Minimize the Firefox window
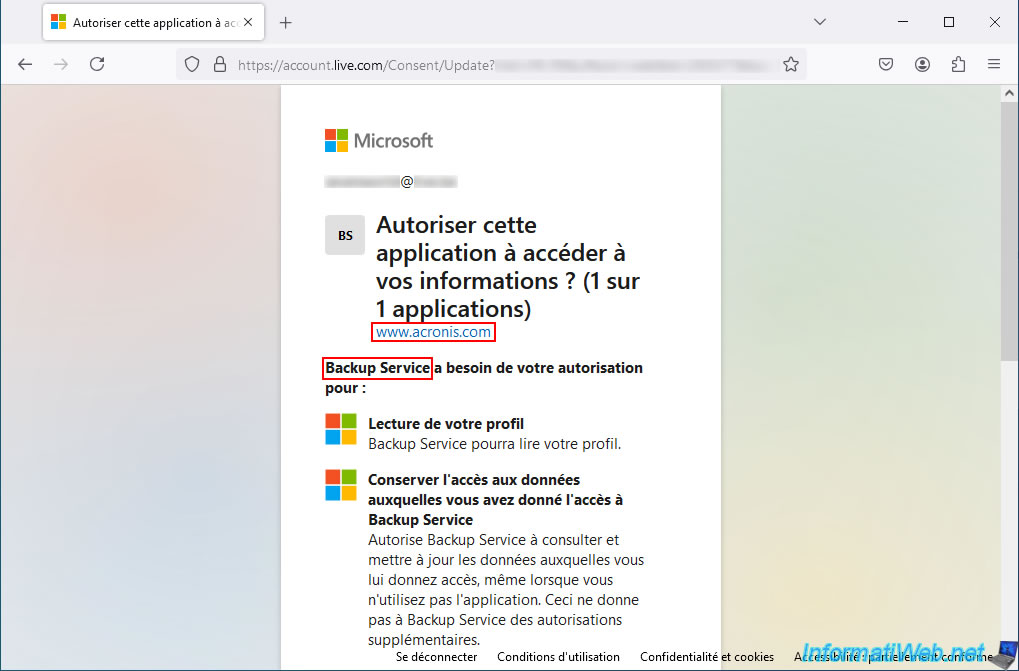The width and height of the screenshot is (1019, 671). coord(903,22)
